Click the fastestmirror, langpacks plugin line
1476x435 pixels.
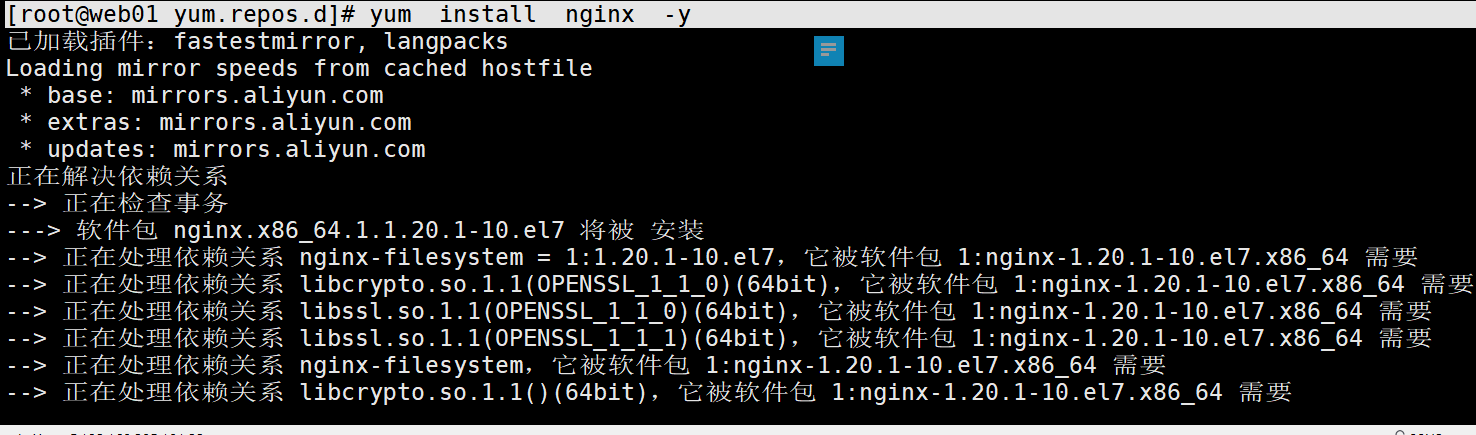tap(257, 41)
